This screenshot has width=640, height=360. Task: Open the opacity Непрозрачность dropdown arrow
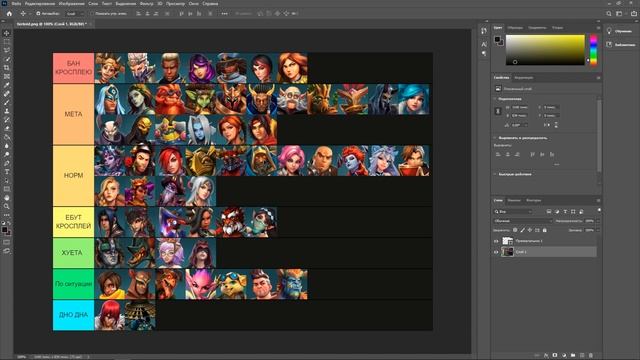[598, 221]
